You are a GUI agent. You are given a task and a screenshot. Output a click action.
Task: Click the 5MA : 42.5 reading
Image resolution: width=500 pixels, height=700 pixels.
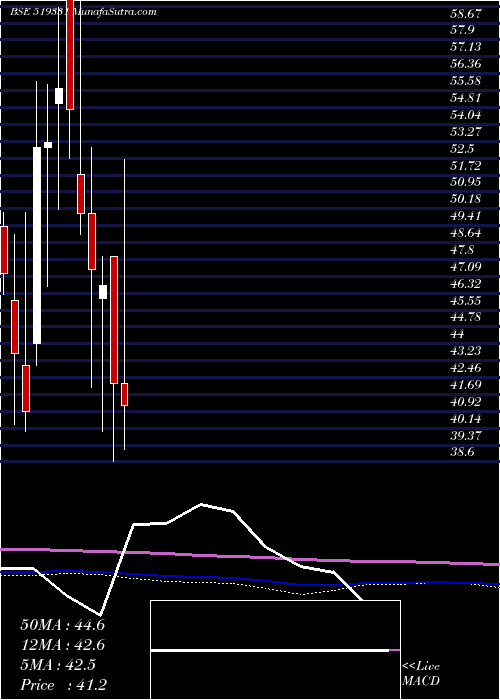[x=58, y=666]
